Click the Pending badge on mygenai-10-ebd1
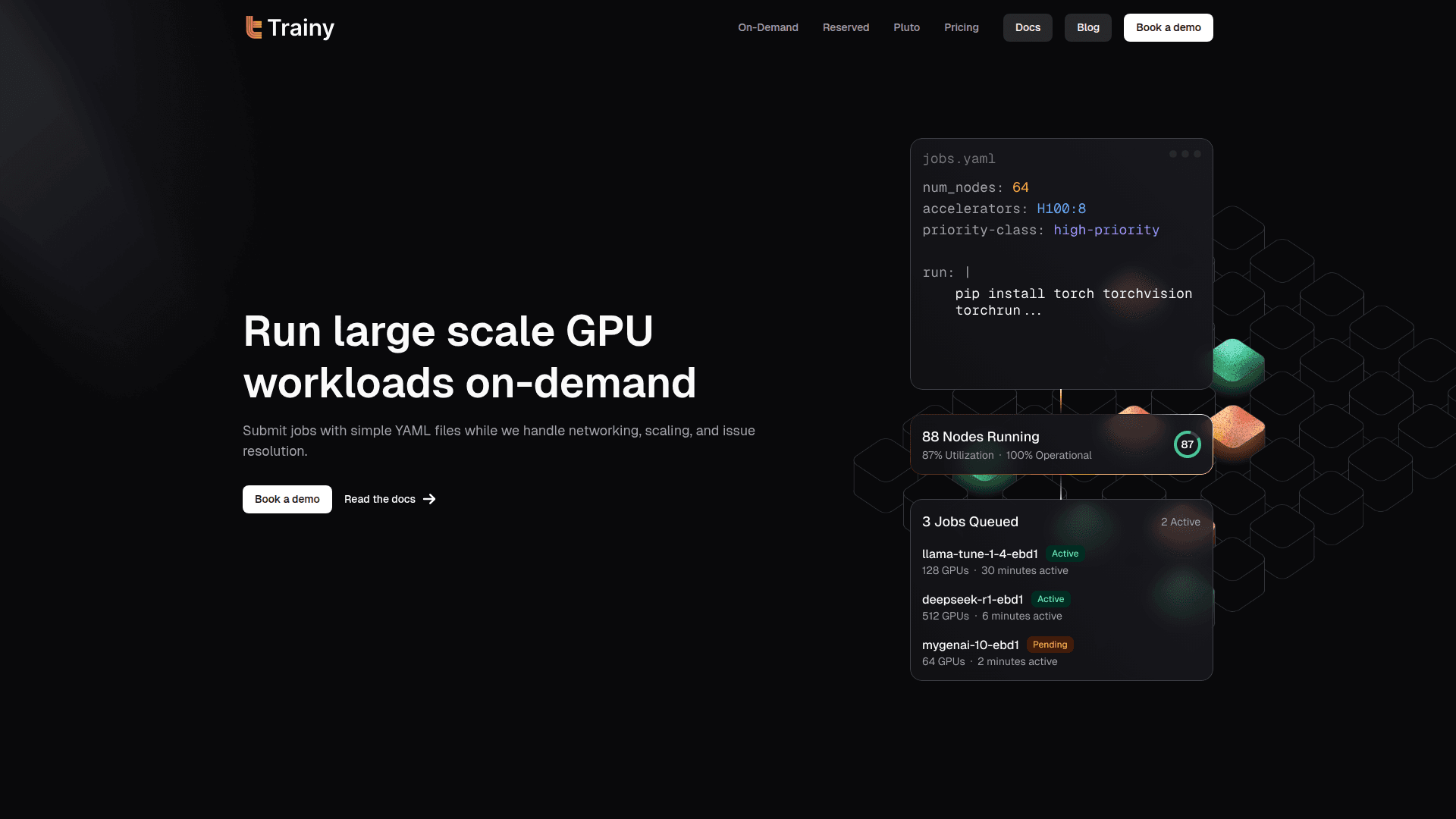Viewport: 1456px width, 819px height. 1050,645
